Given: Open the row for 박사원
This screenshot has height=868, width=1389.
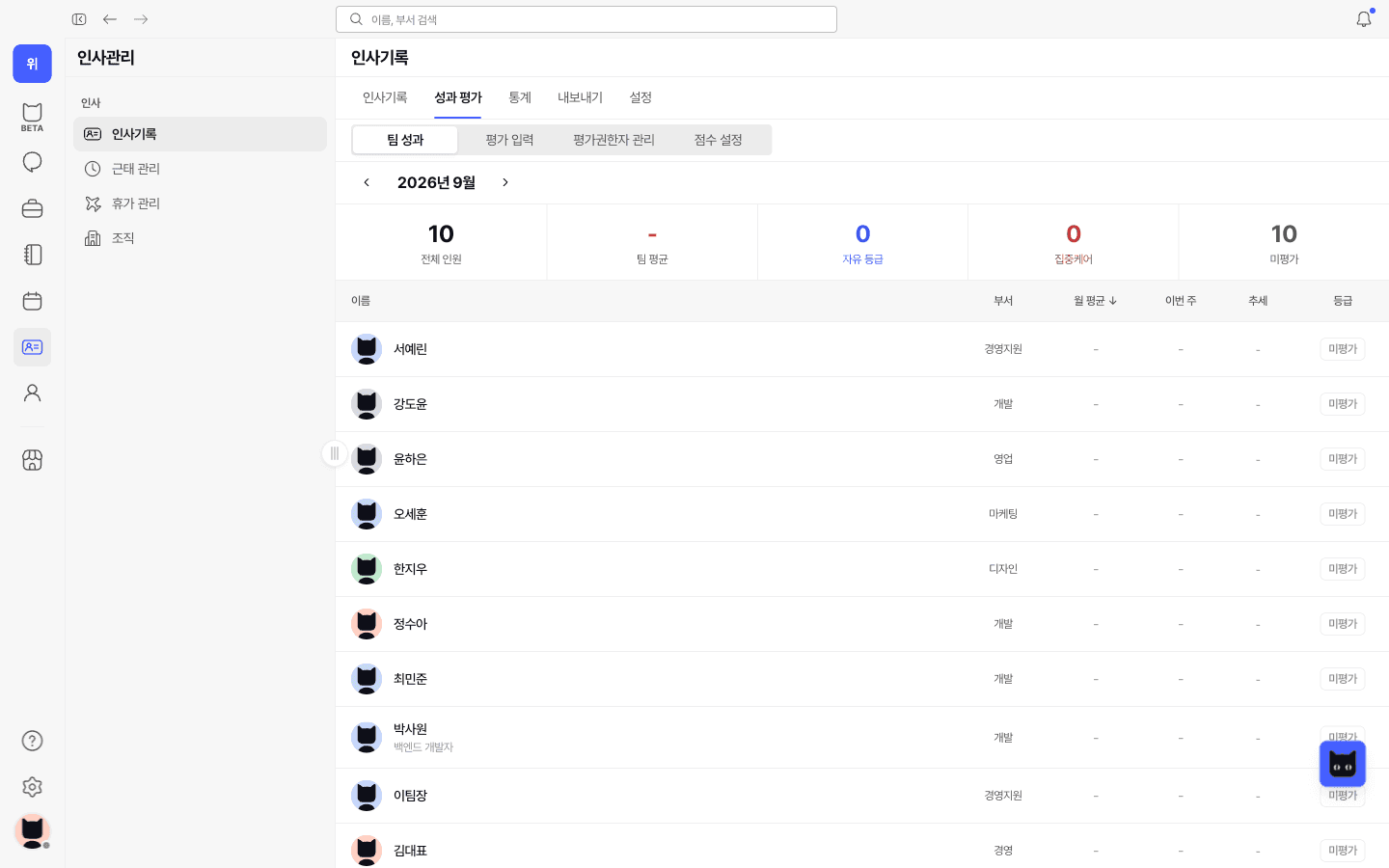Looking at the screenshot, I should point(862,738).
